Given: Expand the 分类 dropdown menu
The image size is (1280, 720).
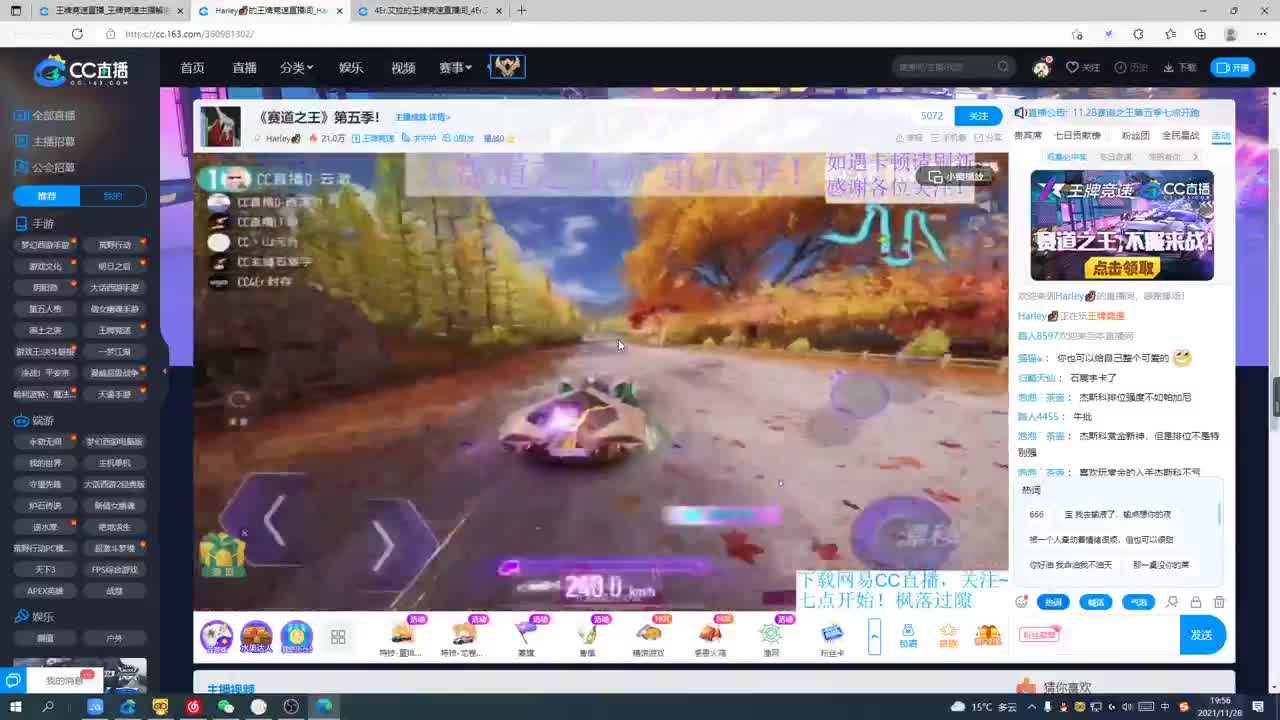Looking at the screenshot, I should pos(295,67).
